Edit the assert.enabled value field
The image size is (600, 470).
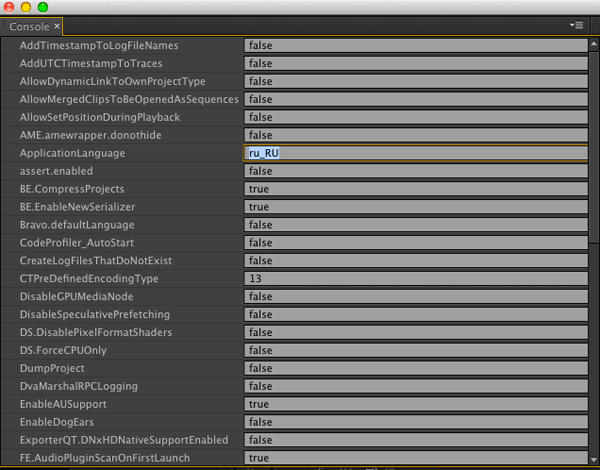point(416,171)
